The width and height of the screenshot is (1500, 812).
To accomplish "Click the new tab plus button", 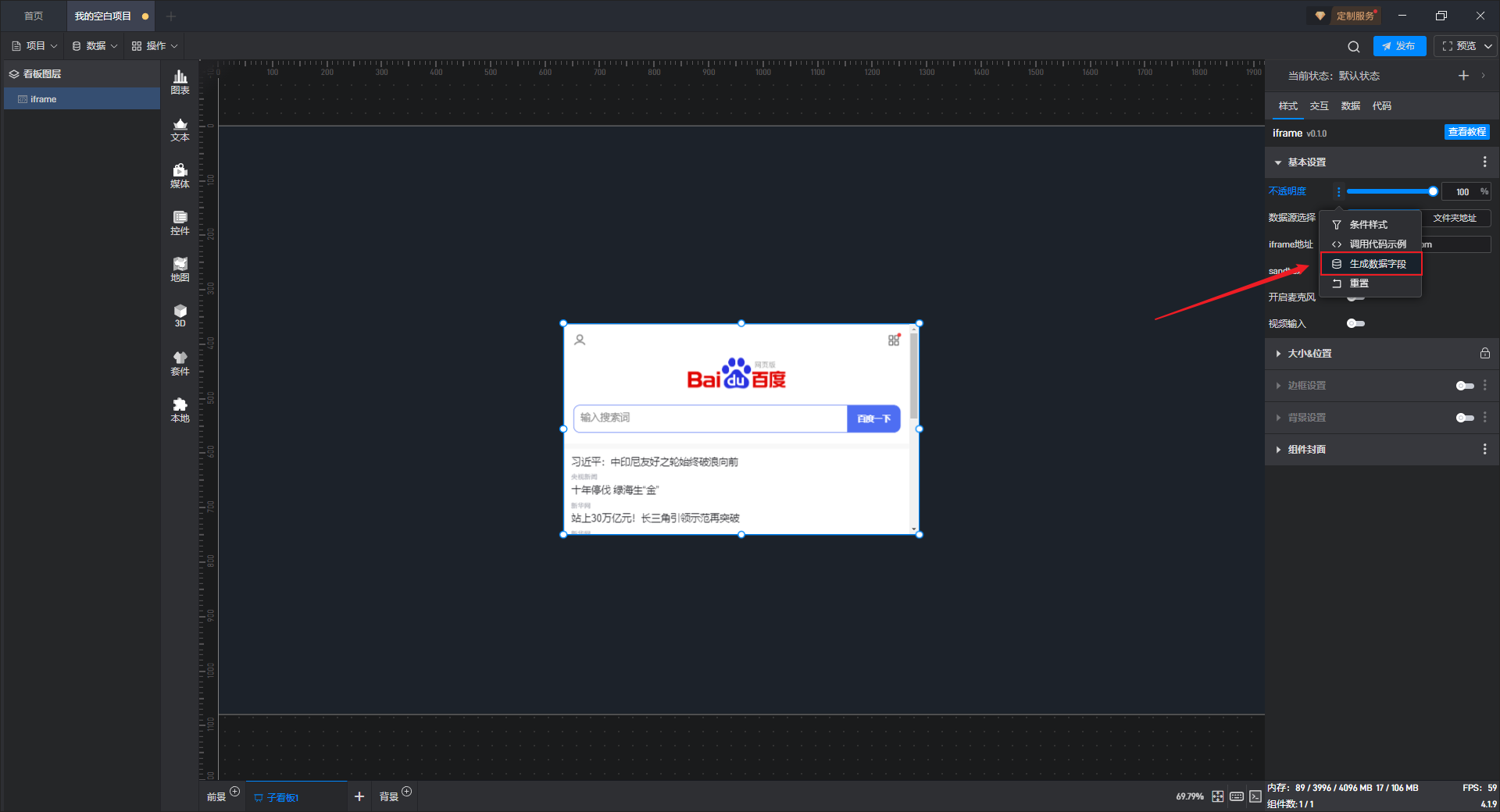I will [171, 16].
